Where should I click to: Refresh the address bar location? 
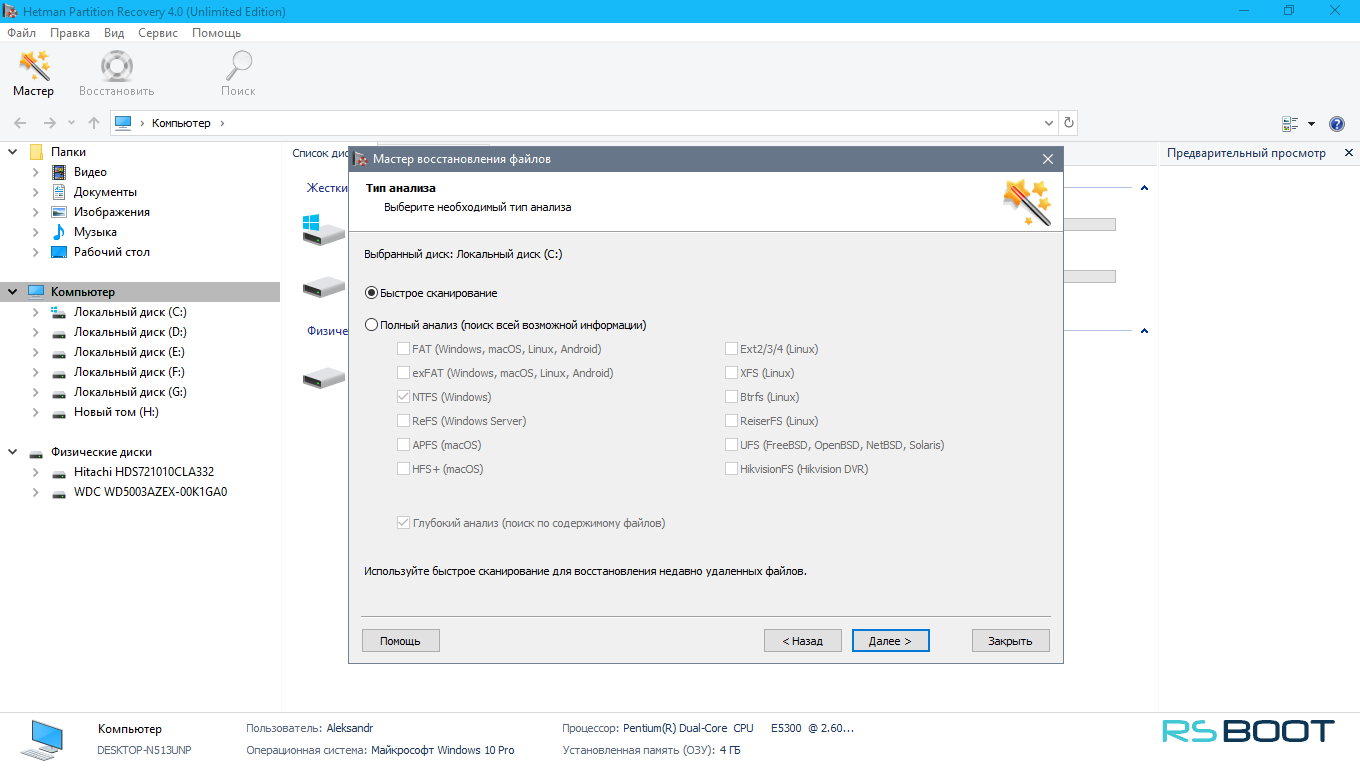click(1069, 123)
